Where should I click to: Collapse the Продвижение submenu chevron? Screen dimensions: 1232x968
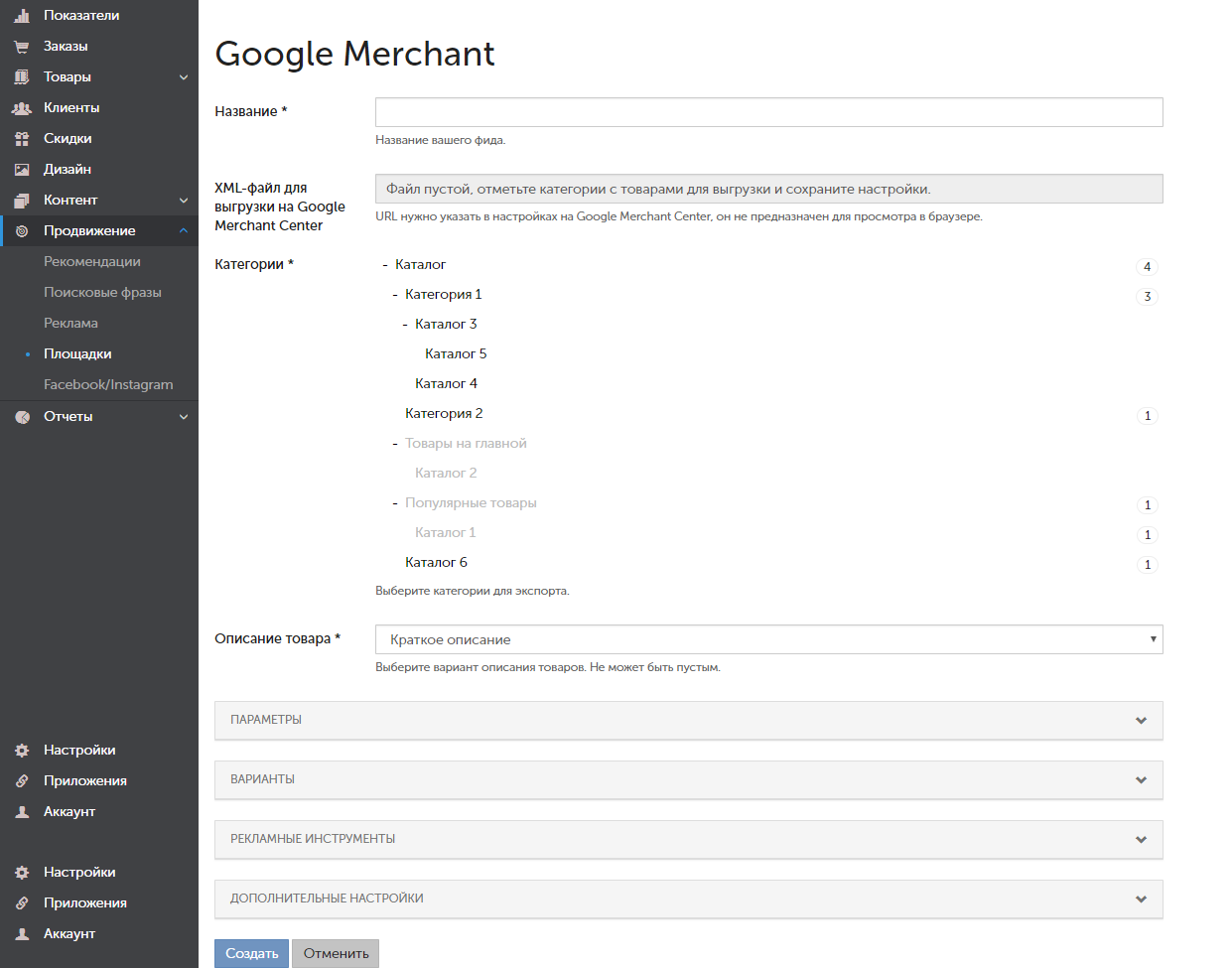[x=184, y=231]
